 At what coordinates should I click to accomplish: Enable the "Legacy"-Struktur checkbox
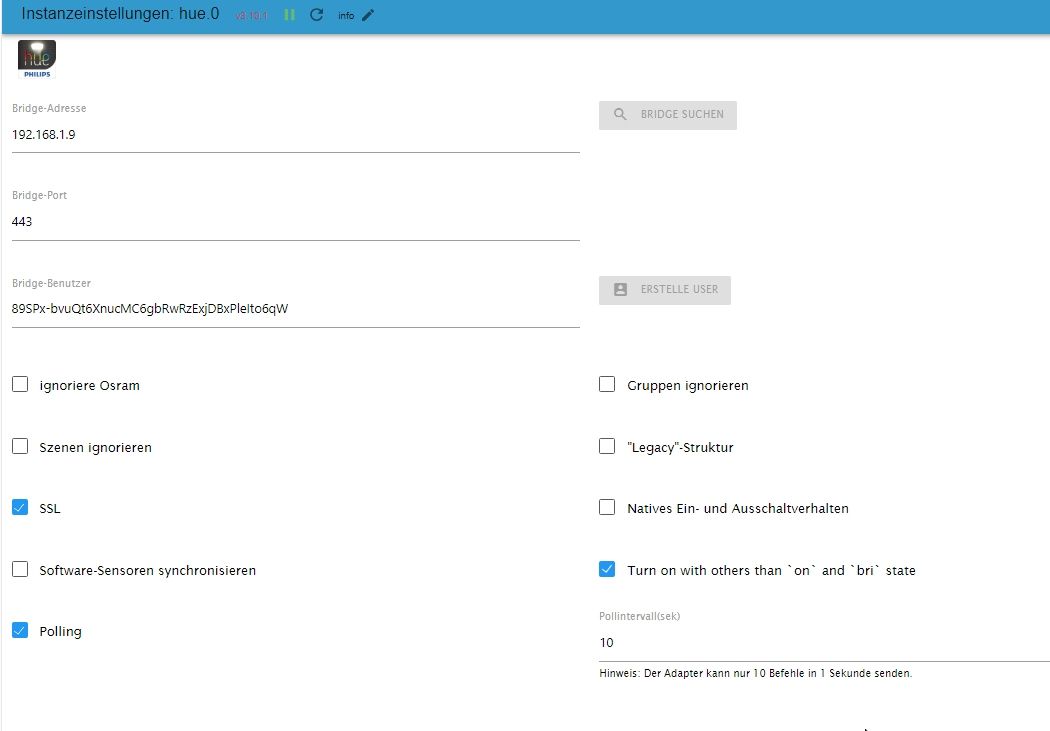(607, 446)
